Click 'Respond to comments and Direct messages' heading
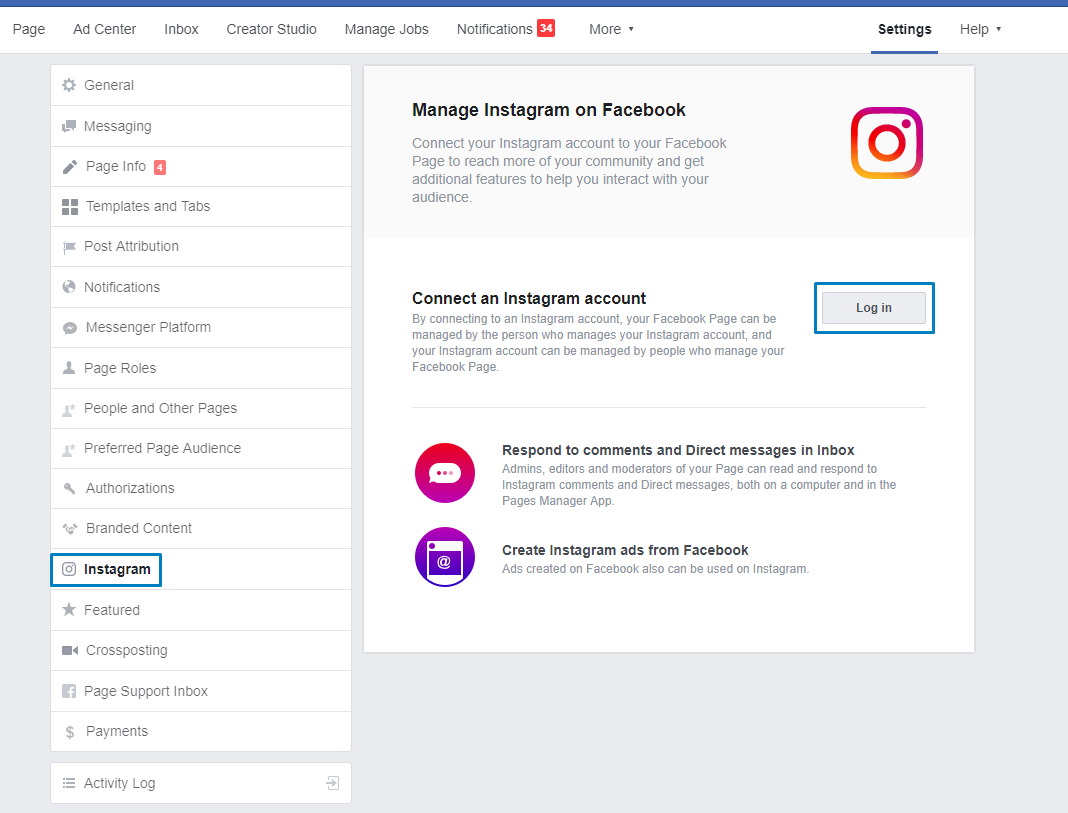This screenshot has width=1068, height=813. tap(678, 450)
